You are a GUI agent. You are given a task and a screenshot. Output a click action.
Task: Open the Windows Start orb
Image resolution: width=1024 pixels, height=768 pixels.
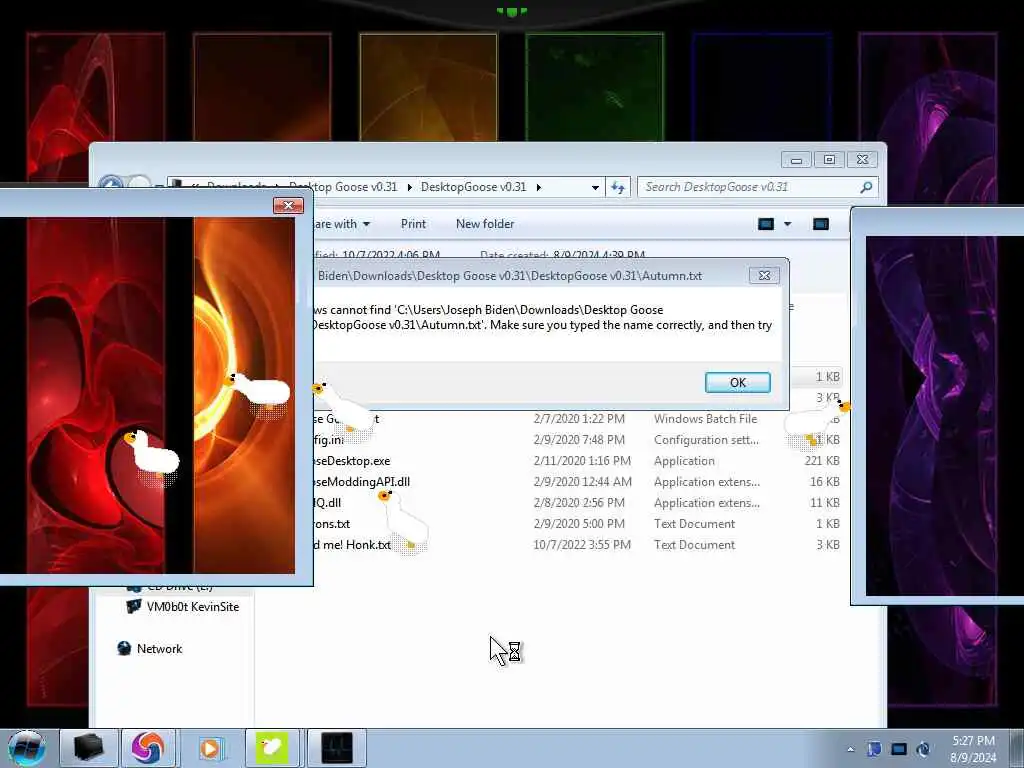click(27, 748)
